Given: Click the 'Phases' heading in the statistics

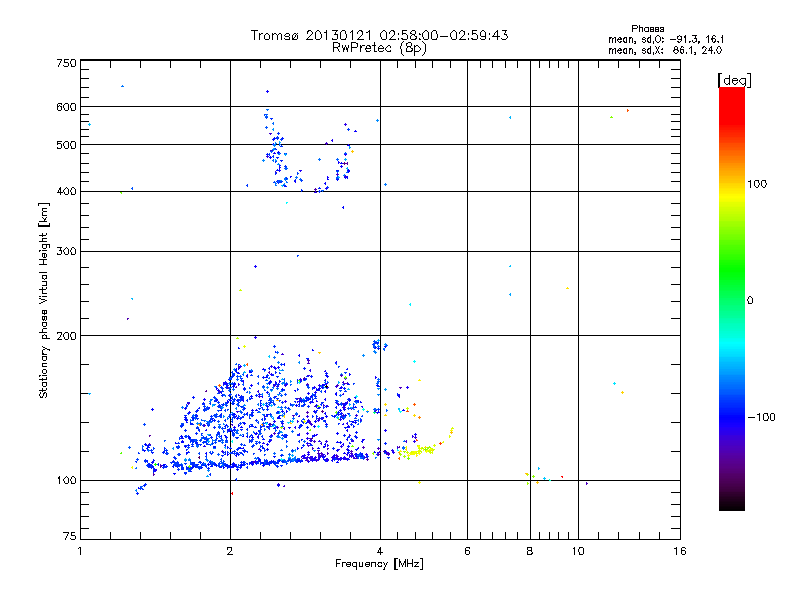Looking at the screenshot, I should point(647,29).
